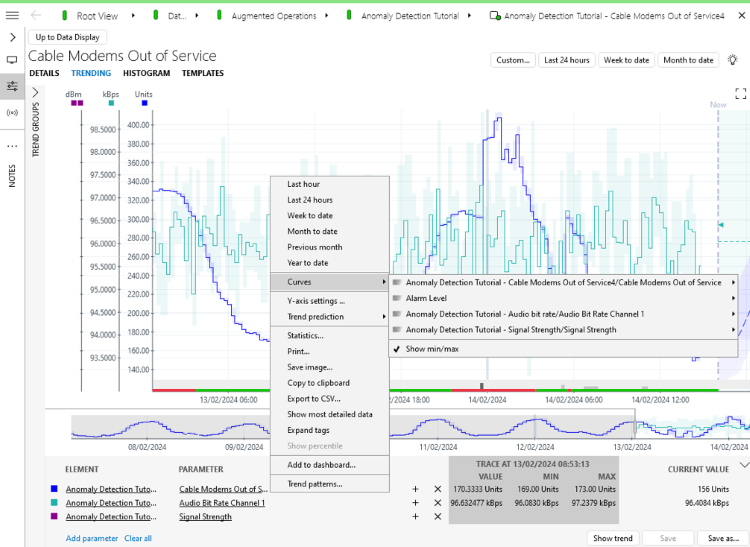The image size is (750, 547).
Task: Go back with the arrow button
Action: point(36,15)
